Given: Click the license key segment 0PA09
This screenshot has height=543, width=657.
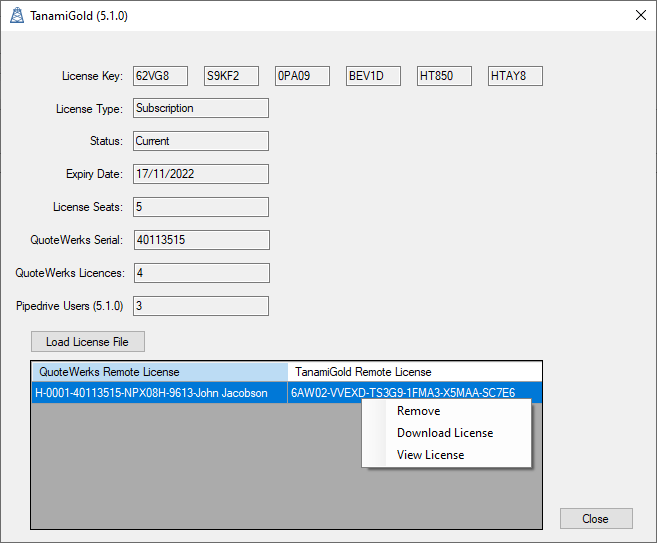Looking at the screenshot, I should point(302,76).
